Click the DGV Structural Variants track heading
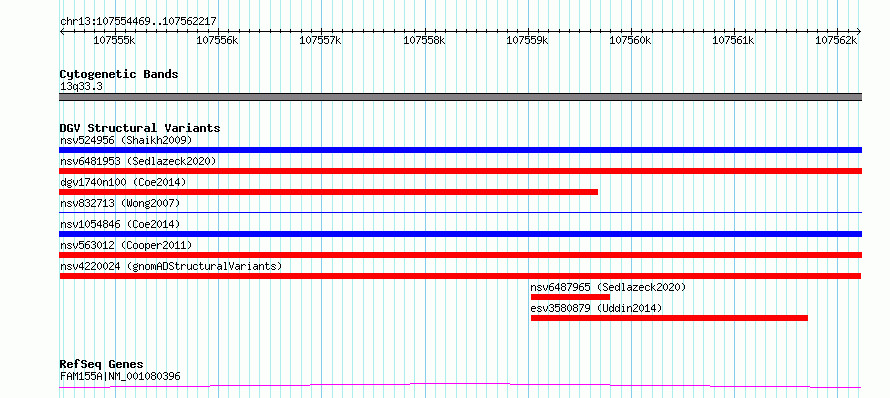Image resolution: width=890 pixels, height=398 pixels. (140, 128)
